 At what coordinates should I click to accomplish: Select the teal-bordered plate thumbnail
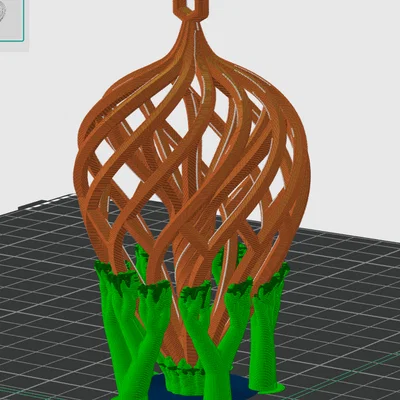click(12, 21)
